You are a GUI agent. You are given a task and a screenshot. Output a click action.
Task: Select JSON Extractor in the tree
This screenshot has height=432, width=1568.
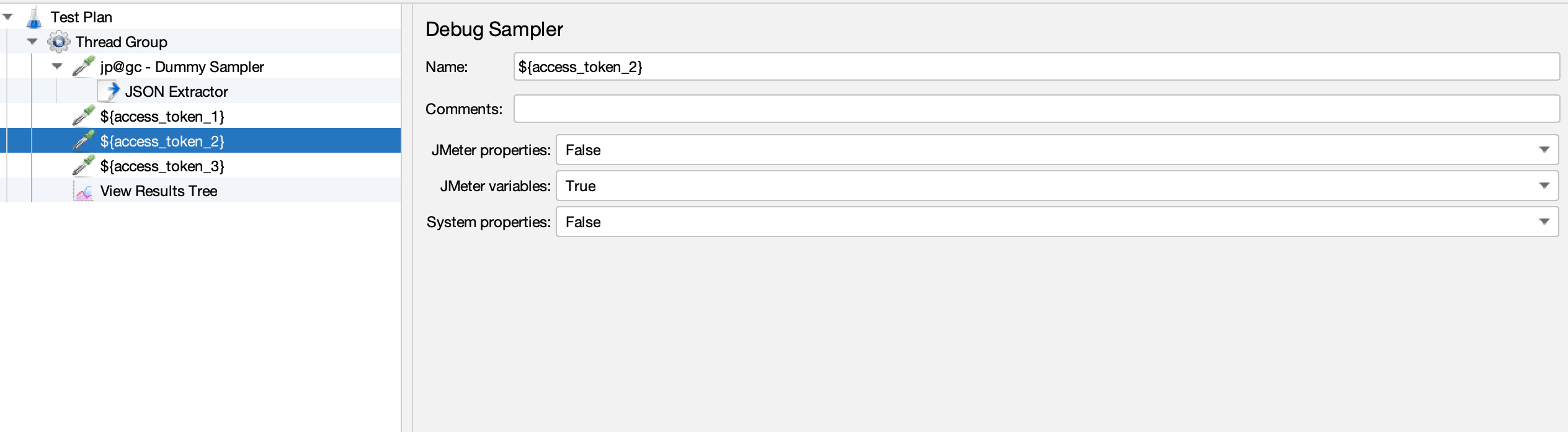[x=176, y=92]
